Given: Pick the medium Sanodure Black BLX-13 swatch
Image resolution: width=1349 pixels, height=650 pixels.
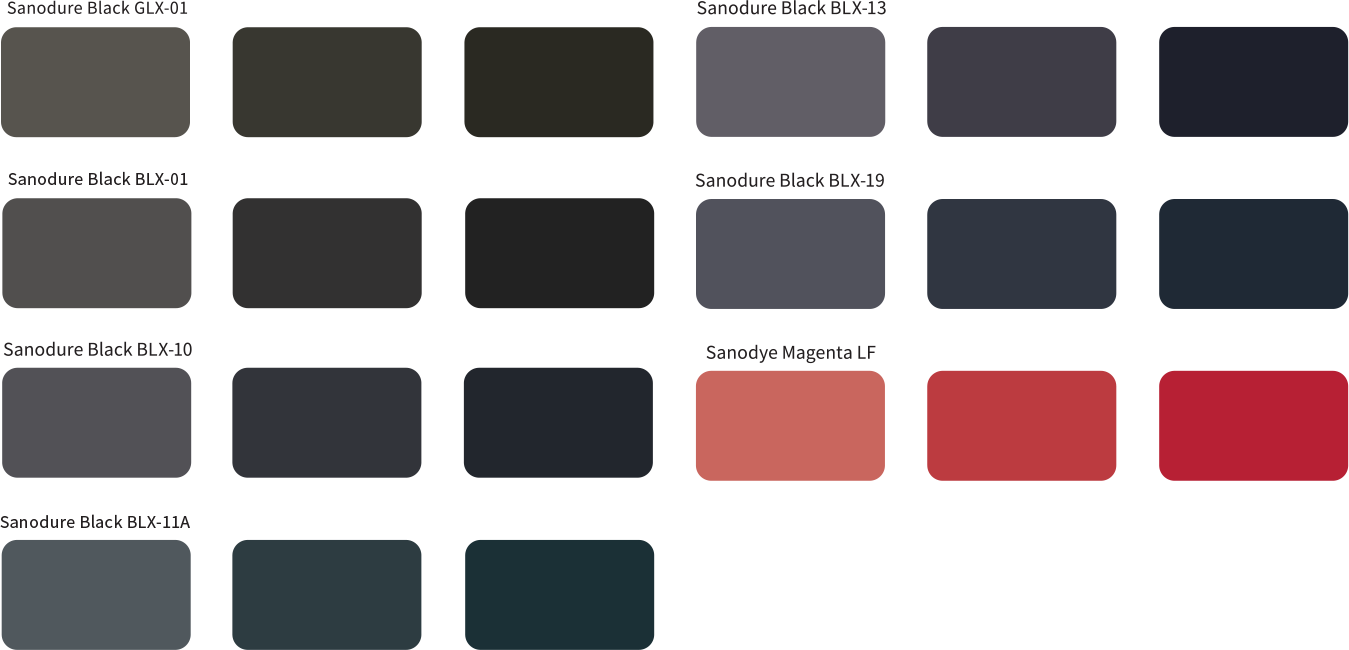Looking at the screenshot, I should pos(1021,81).
